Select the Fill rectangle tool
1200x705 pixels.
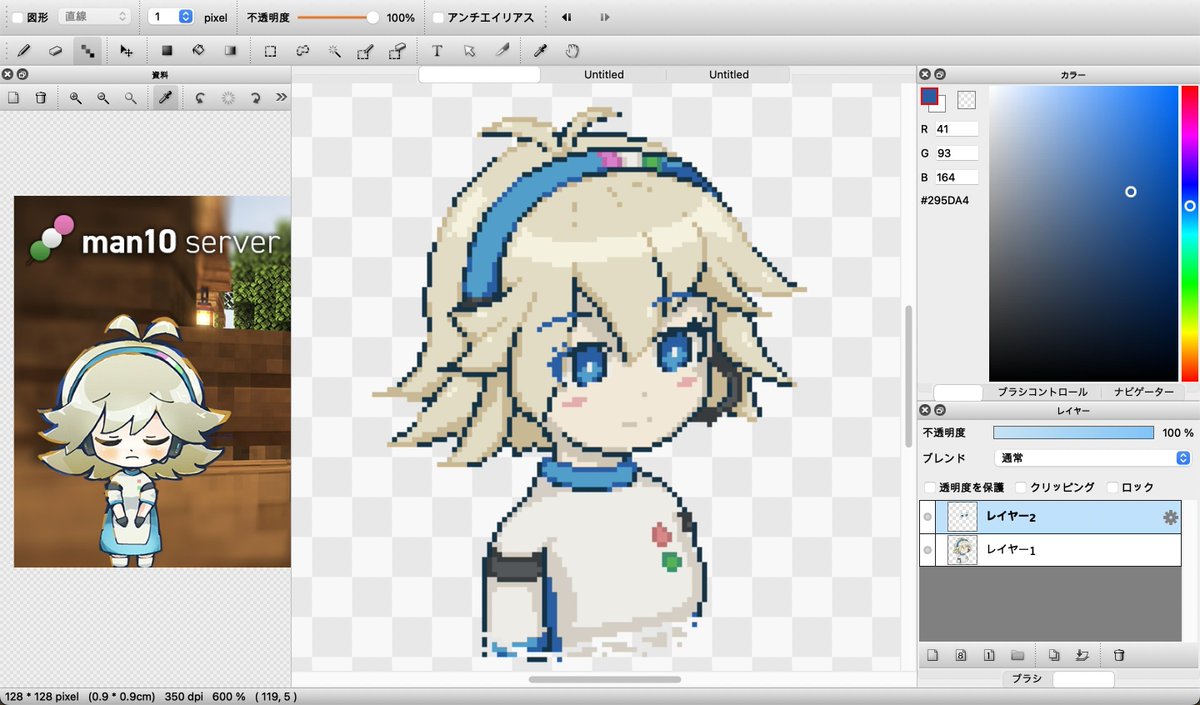point(167,50)
